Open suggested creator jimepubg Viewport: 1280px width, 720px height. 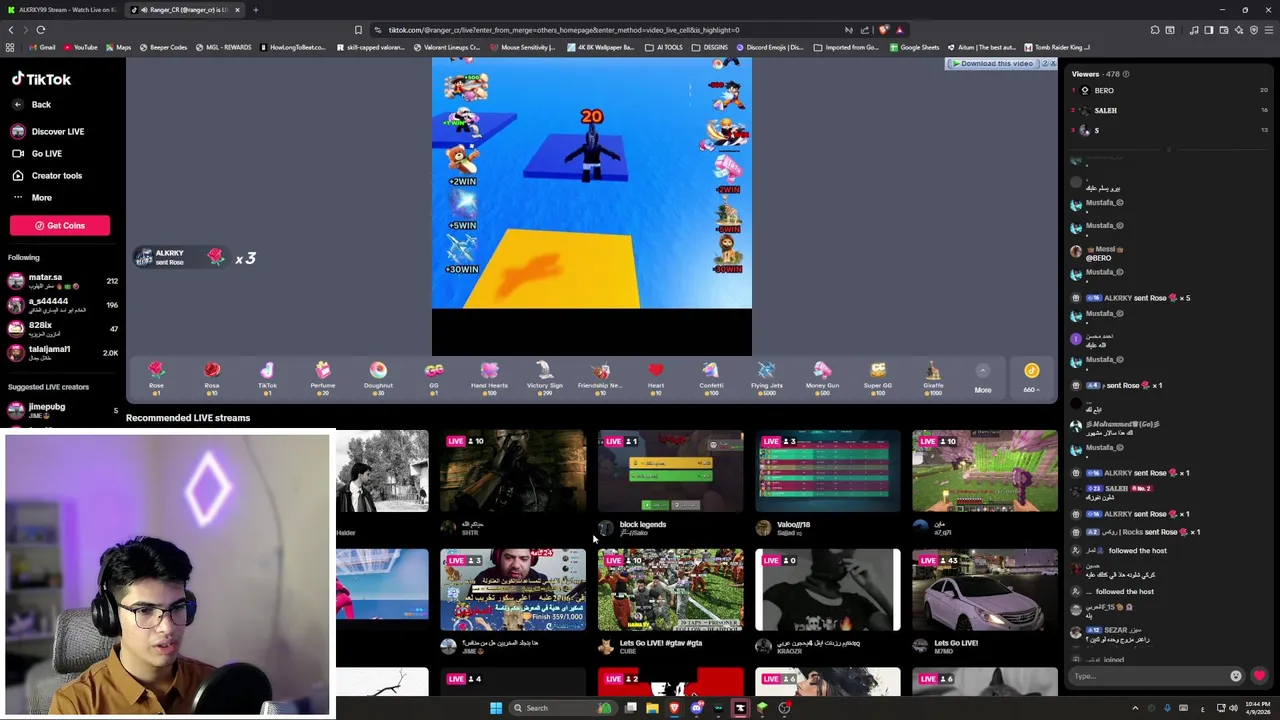pyautogui.click(x=63, y=410)
